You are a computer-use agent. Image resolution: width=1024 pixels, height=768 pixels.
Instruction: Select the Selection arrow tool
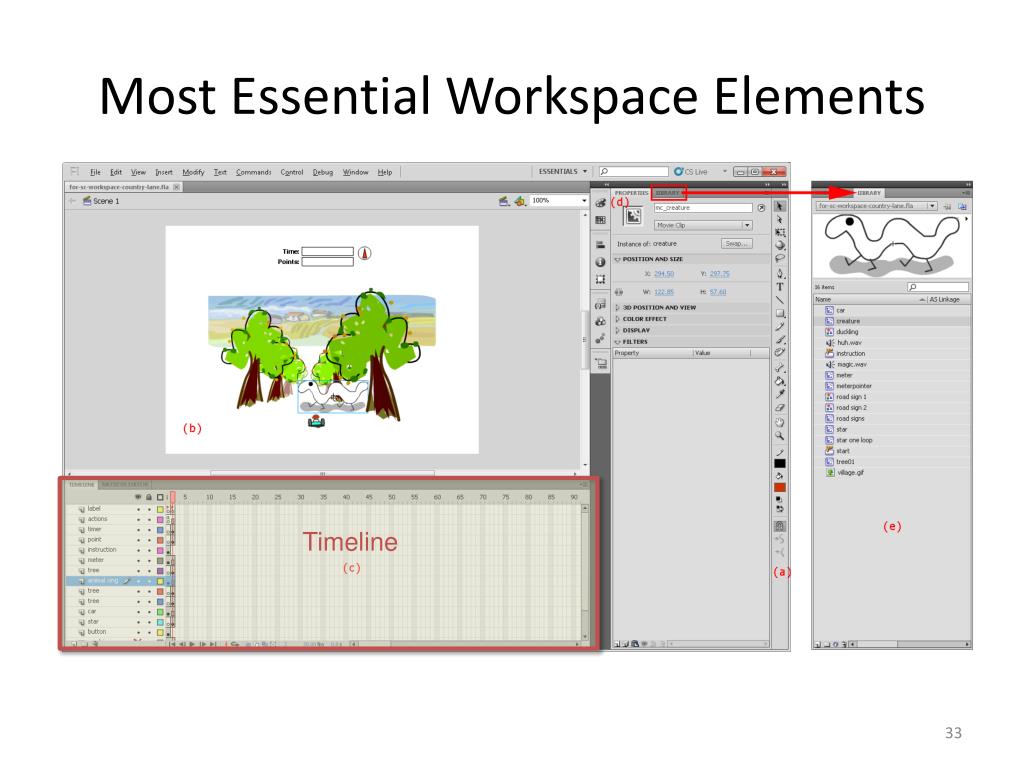[779, 206]
